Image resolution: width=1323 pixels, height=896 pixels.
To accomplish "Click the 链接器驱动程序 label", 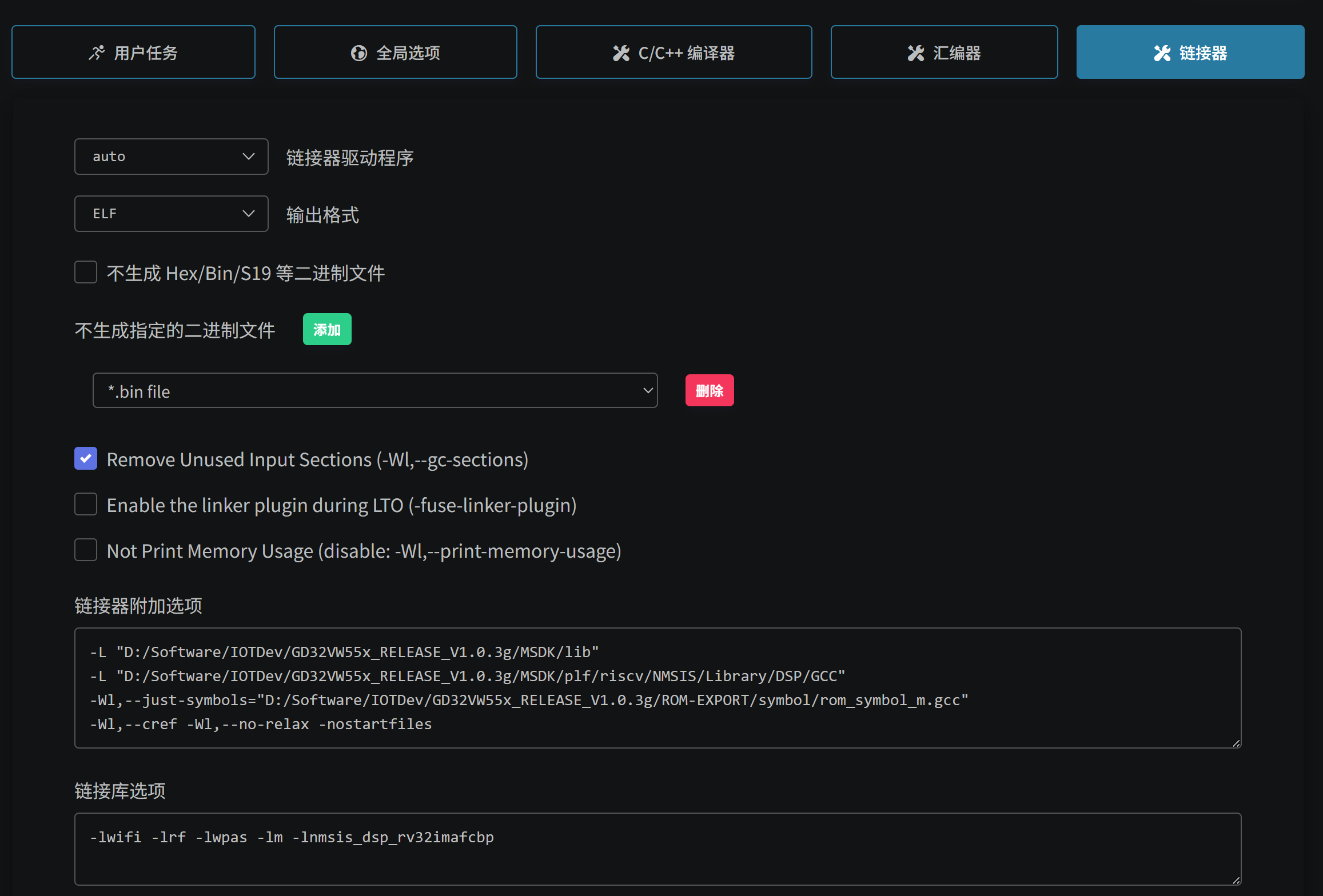I will click(350, 158).
